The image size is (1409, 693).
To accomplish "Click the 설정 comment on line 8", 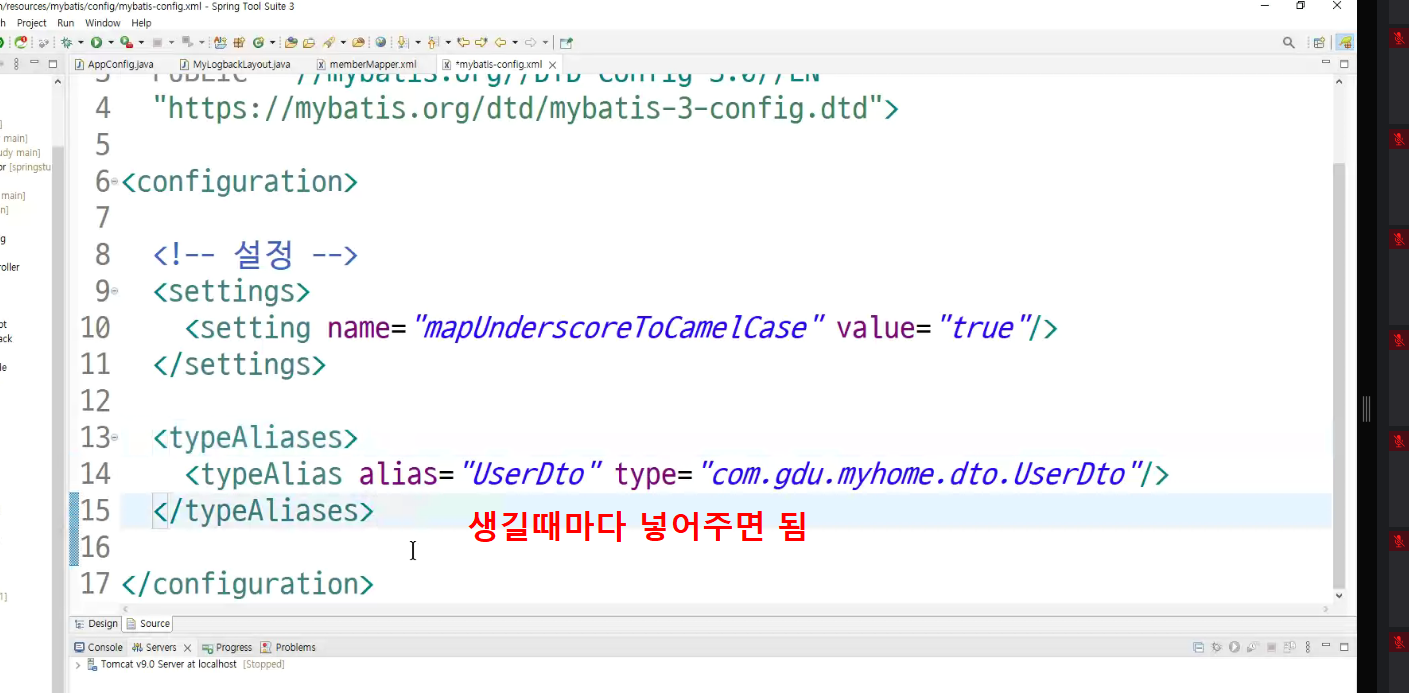I will (255, 255).
